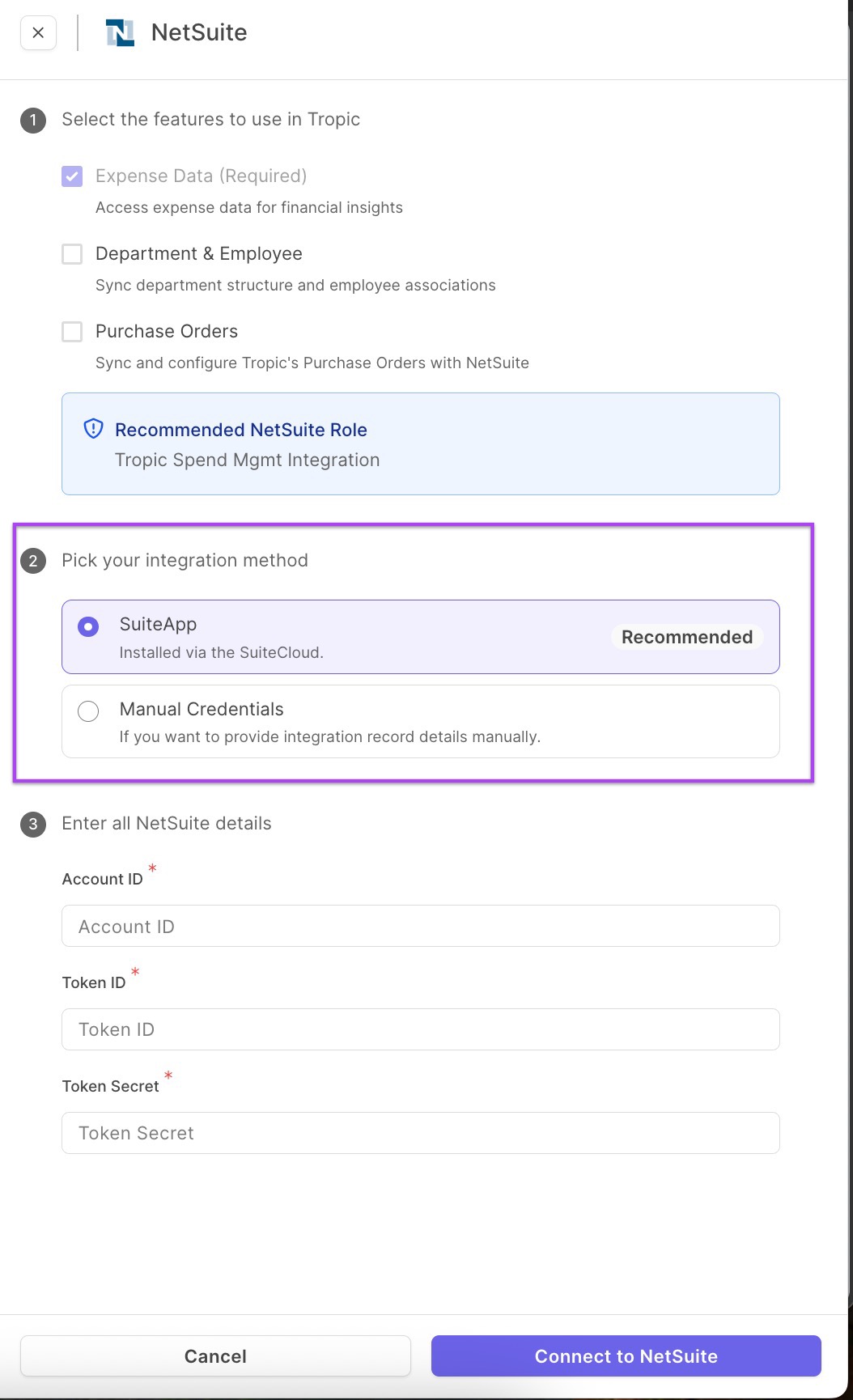Close the NetSuite setup panel
The width and height of the screenshot is (853, 1400).
coord(38,33)
